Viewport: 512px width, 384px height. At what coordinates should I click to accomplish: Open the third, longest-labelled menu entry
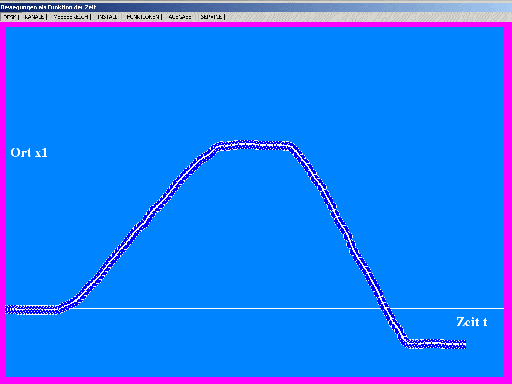click(x=71, y=17)
